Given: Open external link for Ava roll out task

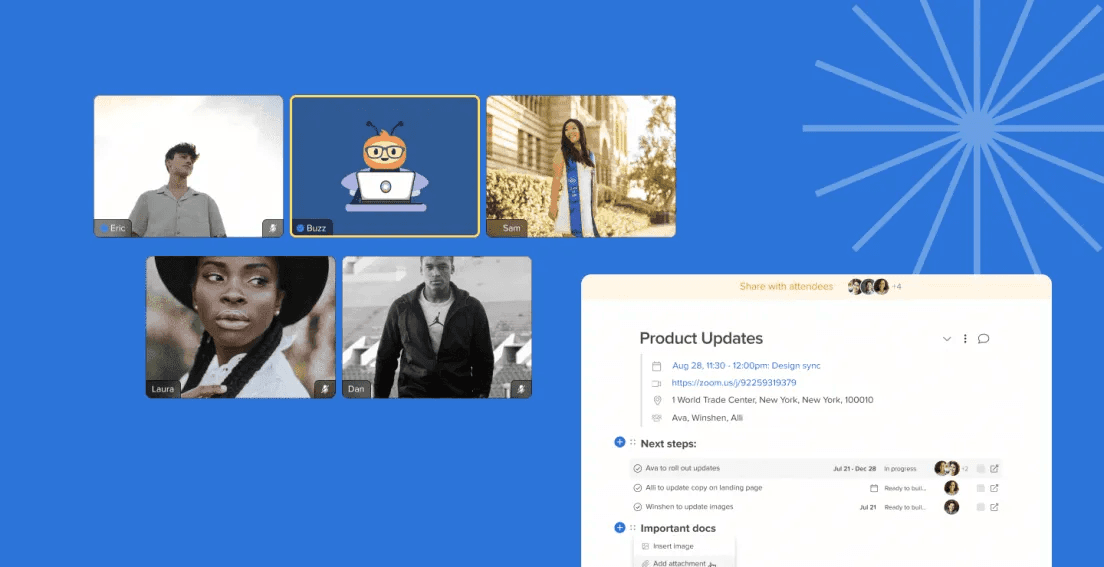Looking at the screenshot, I should pos(994,468).
